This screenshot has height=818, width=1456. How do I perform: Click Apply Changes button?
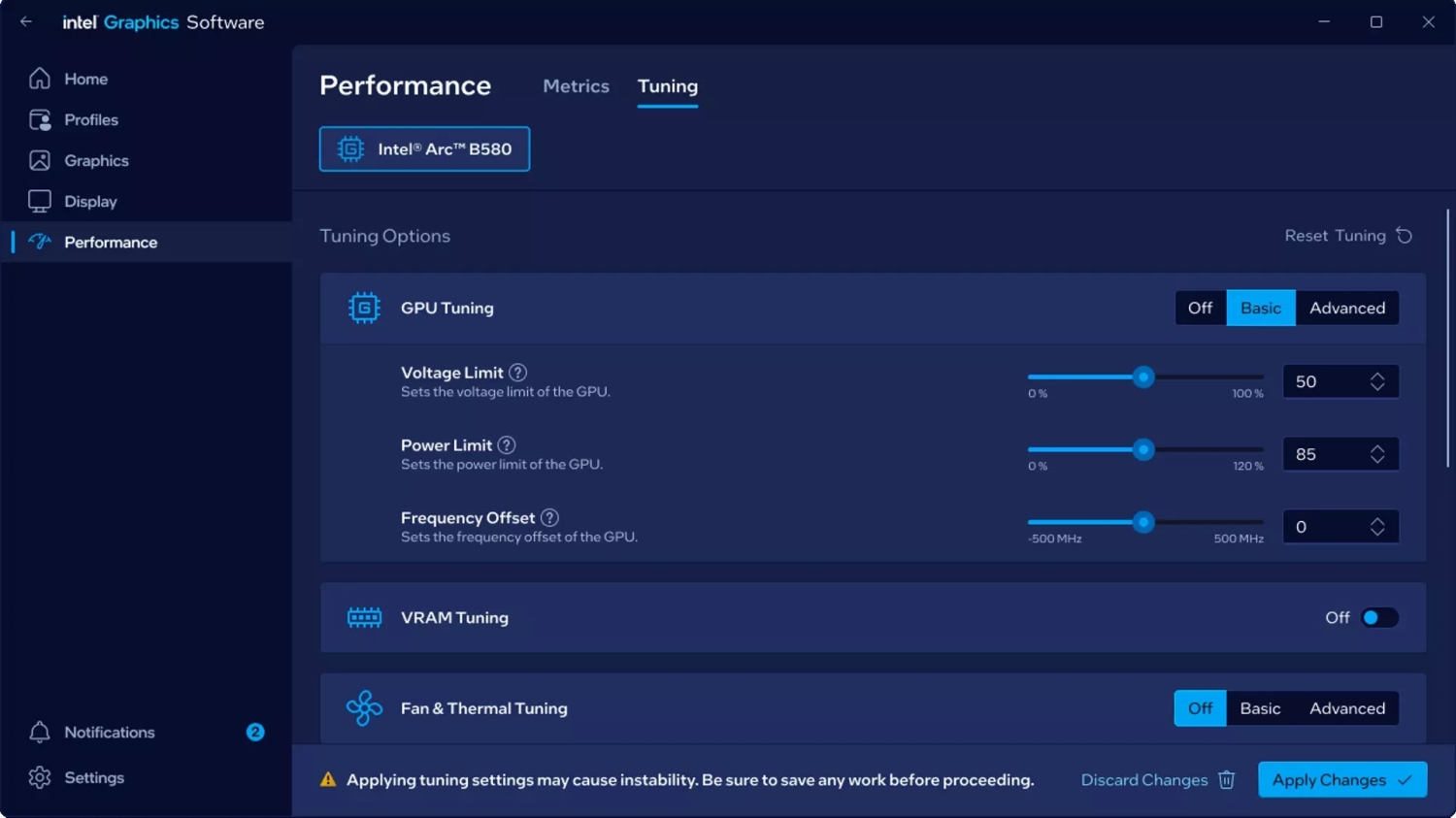pyautogui.click(x=1341, y=779)
